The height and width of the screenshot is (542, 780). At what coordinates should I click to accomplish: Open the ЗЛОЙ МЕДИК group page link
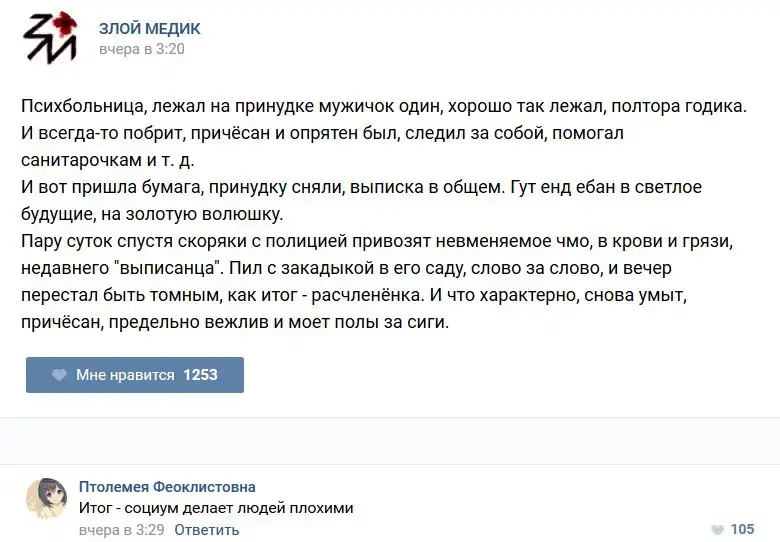coord(149,28)
